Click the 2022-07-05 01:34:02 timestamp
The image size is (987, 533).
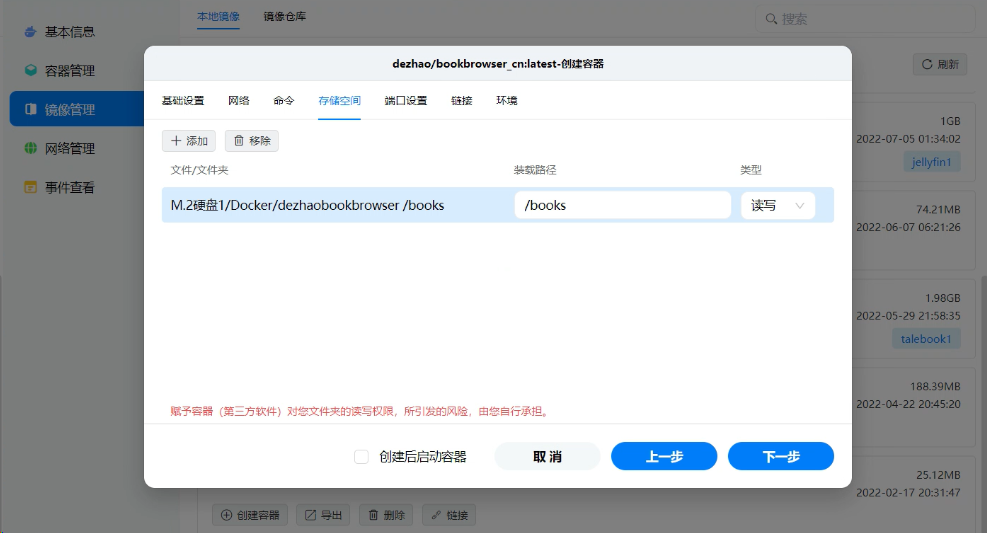tap(908, 139)
